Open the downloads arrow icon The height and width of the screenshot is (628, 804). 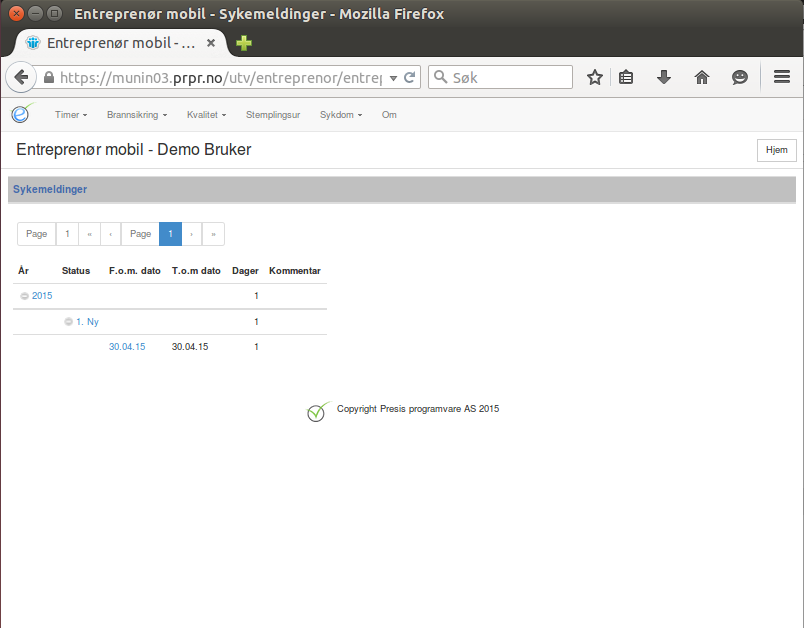664,77
